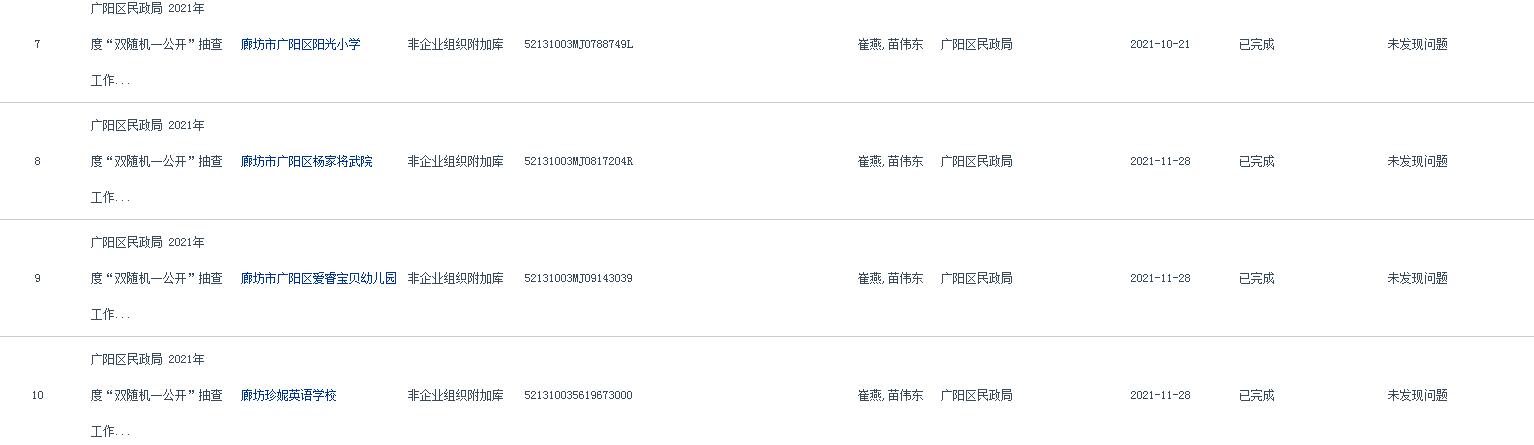Click 未发现问题 result for 杨家将武院 row
The width and height of the screenshot is (1534, 445).
(1417, 161)
